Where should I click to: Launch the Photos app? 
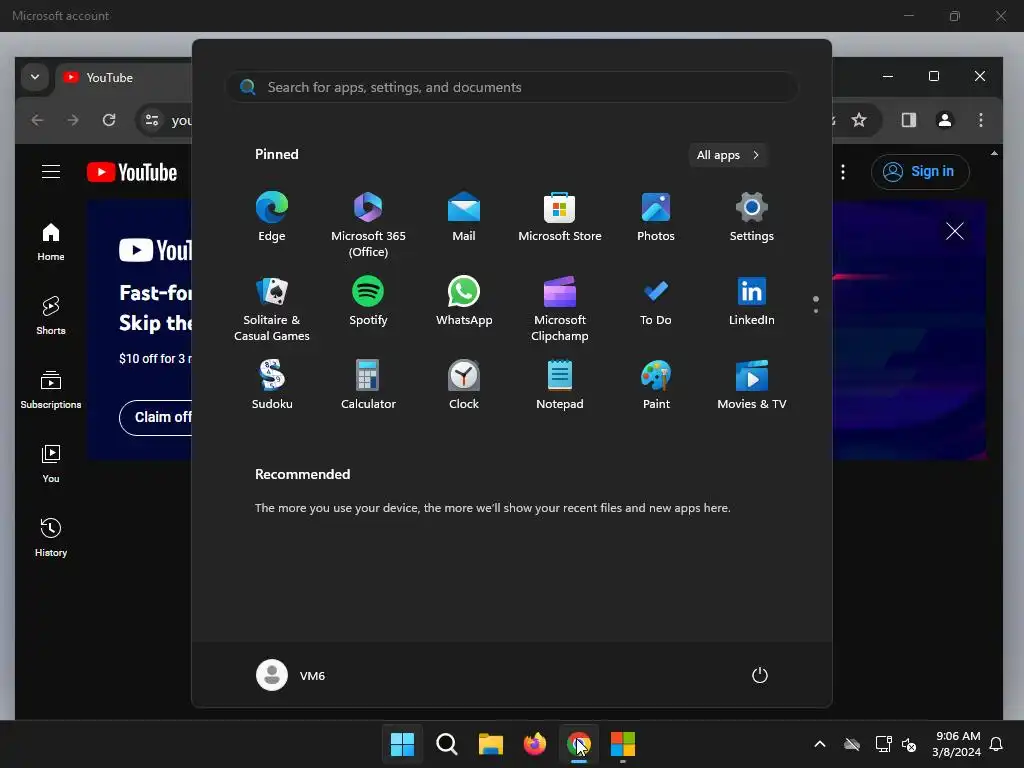click(x=656, y=217)
